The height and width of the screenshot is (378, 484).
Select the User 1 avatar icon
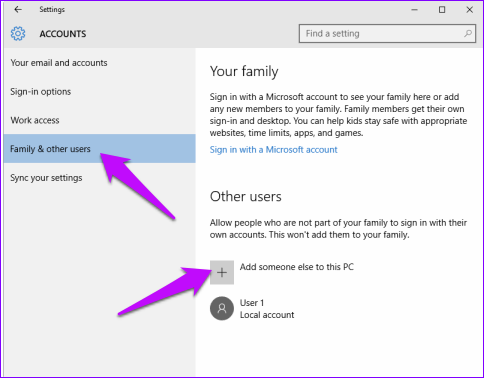click(222, 308)
